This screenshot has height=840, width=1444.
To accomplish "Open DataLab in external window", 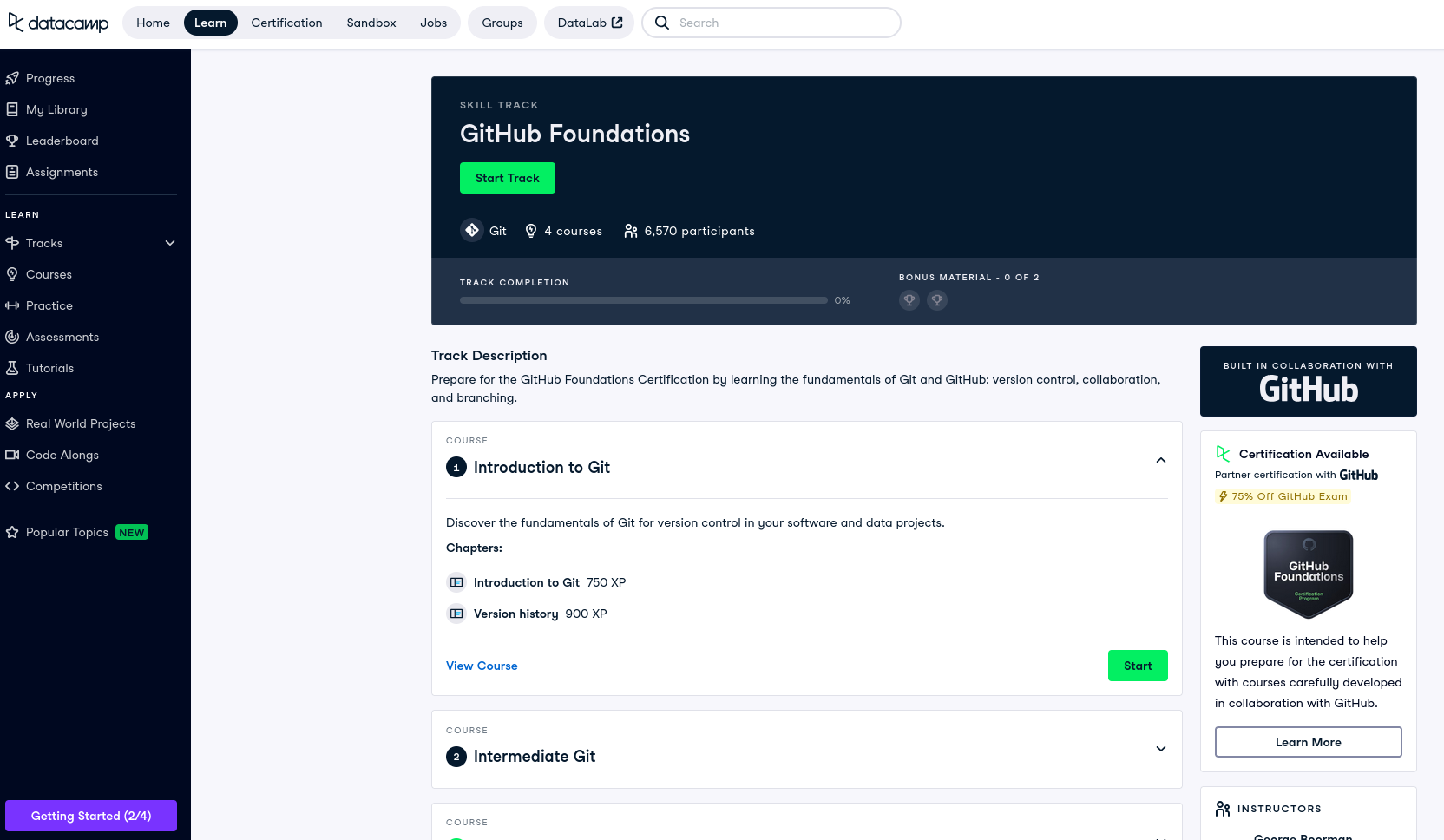I will point(589,23).
